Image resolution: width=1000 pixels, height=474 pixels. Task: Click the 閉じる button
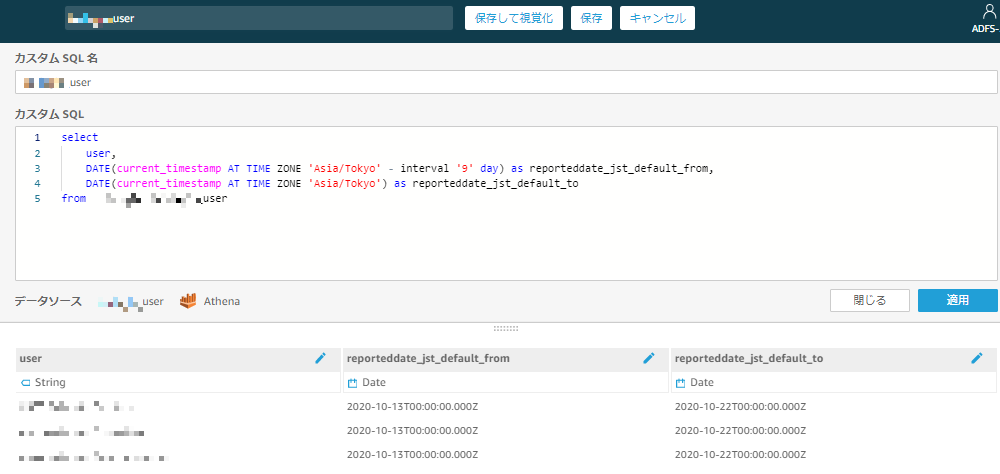870,300
